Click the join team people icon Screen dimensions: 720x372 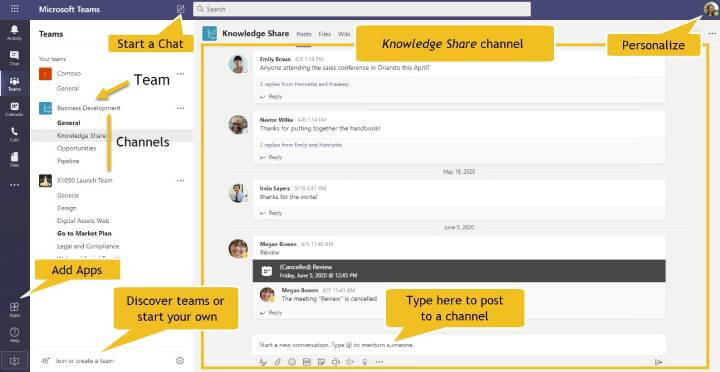pyautogui.click(x=45, y=361)
